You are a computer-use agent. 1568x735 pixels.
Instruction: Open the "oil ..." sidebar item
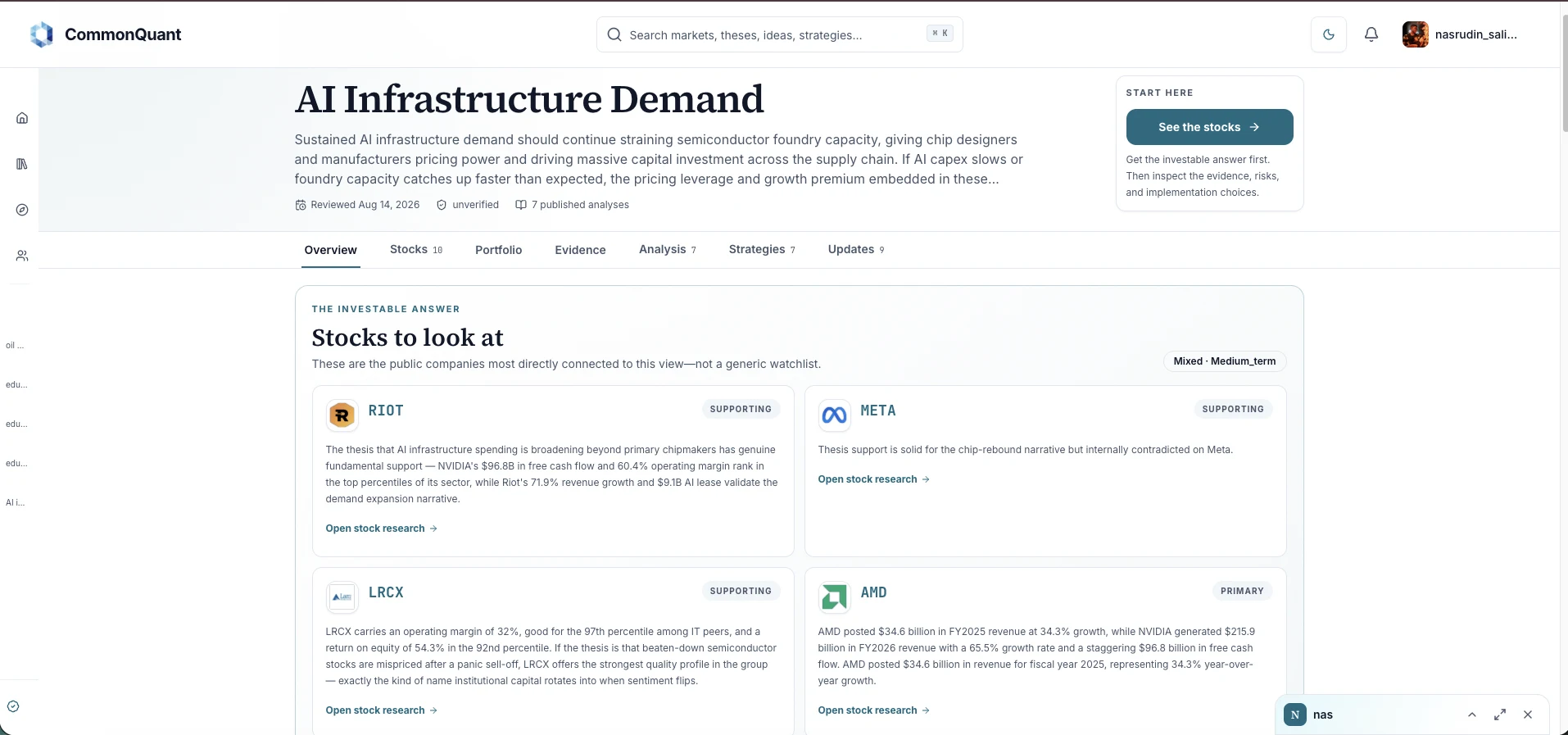tap(15, 346)
